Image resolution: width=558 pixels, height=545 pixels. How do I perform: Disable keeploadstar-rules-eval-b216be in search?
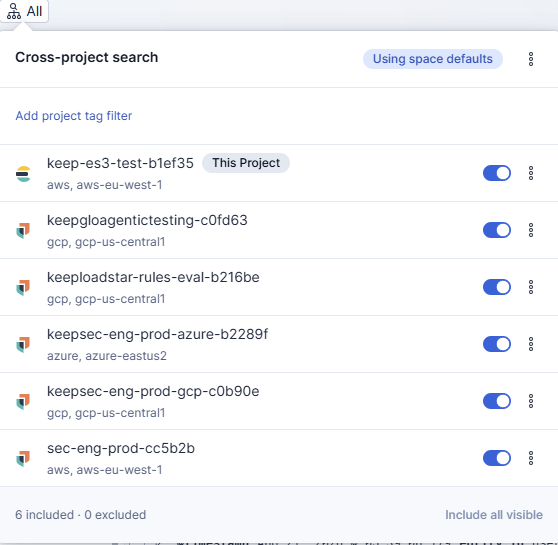497,287
